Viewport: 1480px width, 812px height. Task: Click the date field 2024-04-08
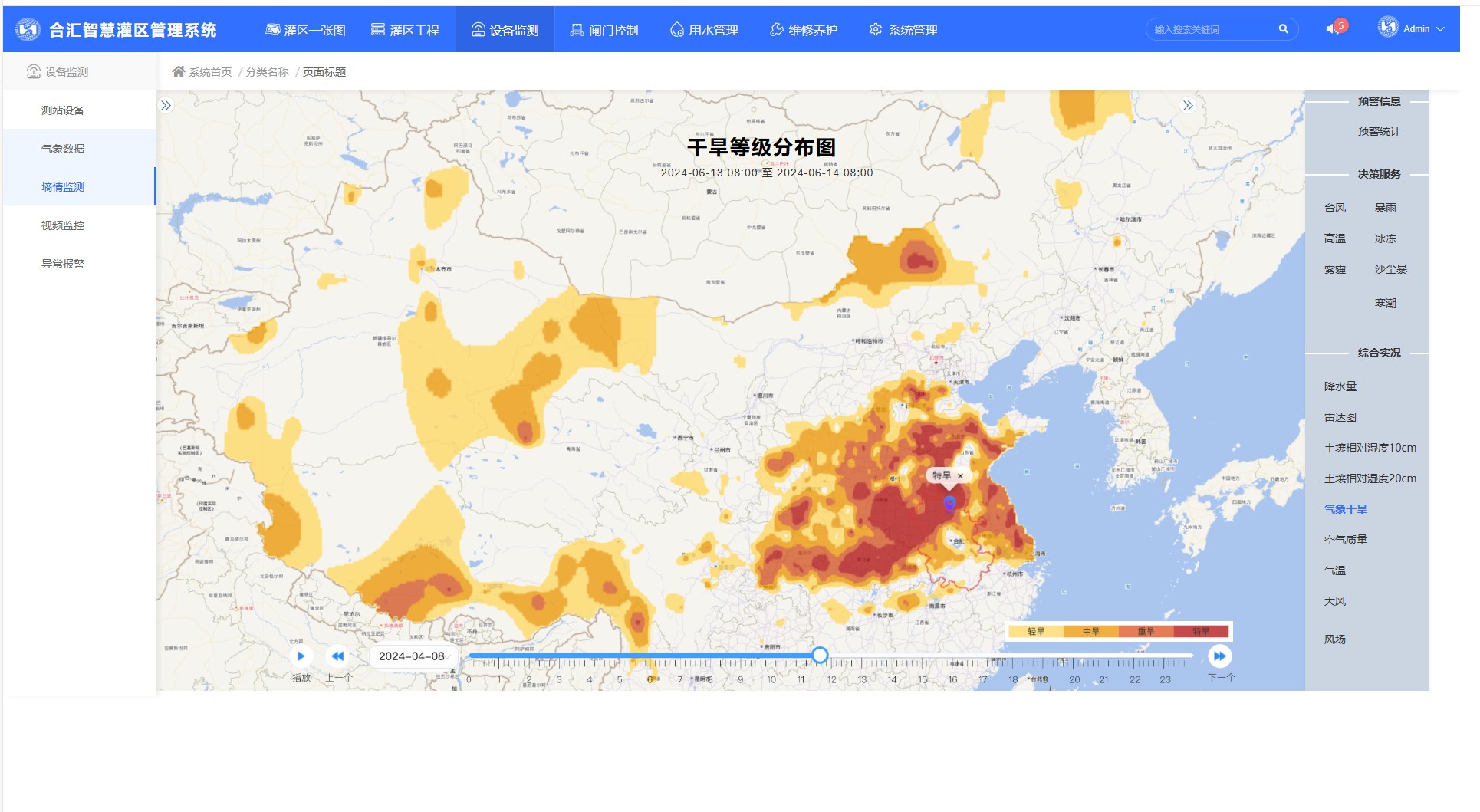(x=412, y=656)
